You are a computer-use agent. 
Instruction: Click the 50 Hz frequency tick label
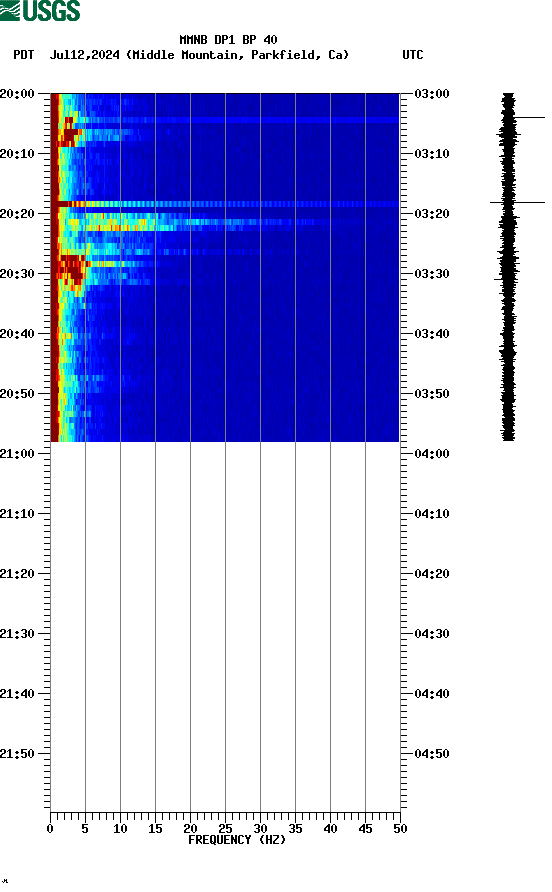pyautogui.click(x=400, y=829)
